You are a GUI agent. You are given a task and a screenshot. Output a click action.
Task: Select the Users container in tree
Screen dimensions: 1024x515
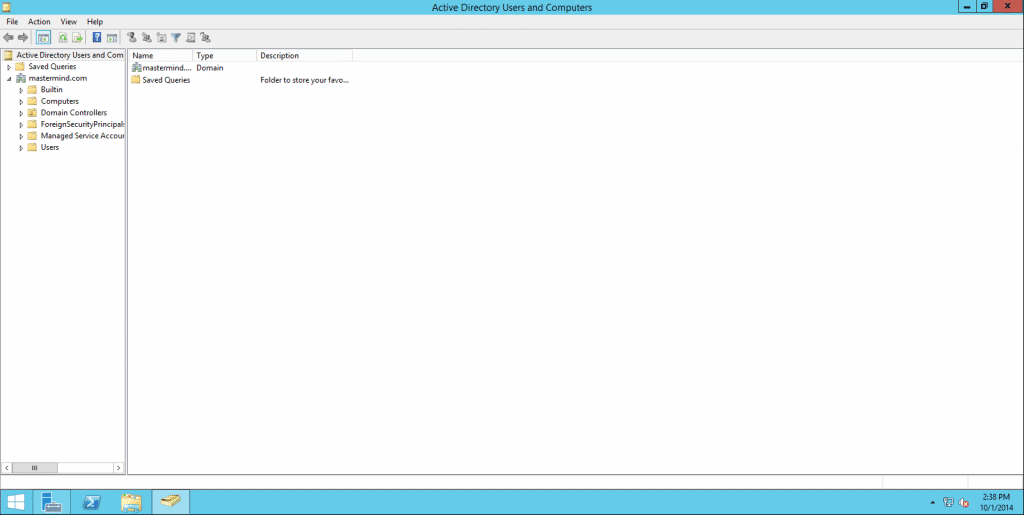49,147
